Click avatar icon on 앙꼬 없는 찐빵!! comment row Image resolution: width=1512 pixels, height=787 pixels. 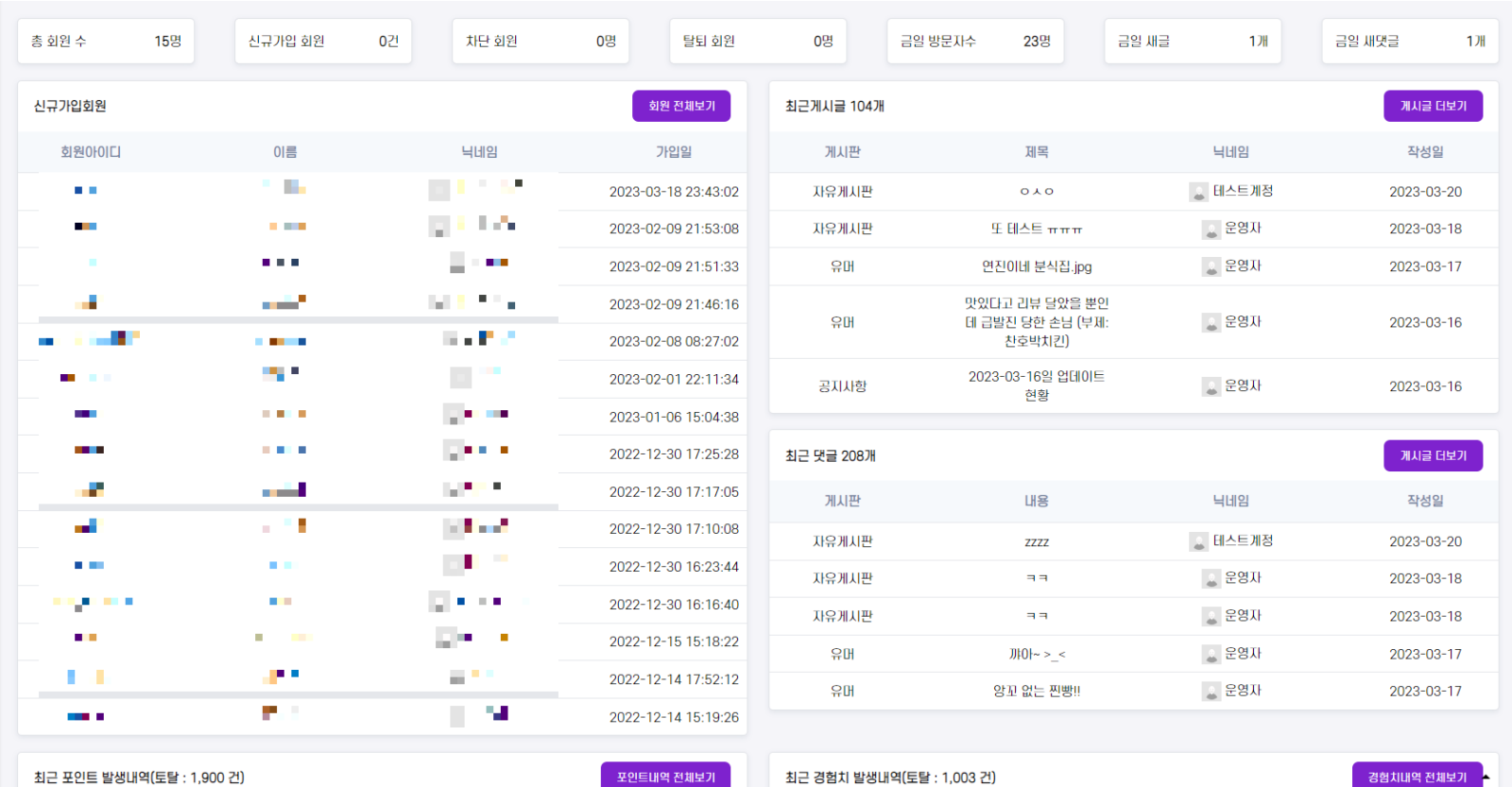[1211, 692]
